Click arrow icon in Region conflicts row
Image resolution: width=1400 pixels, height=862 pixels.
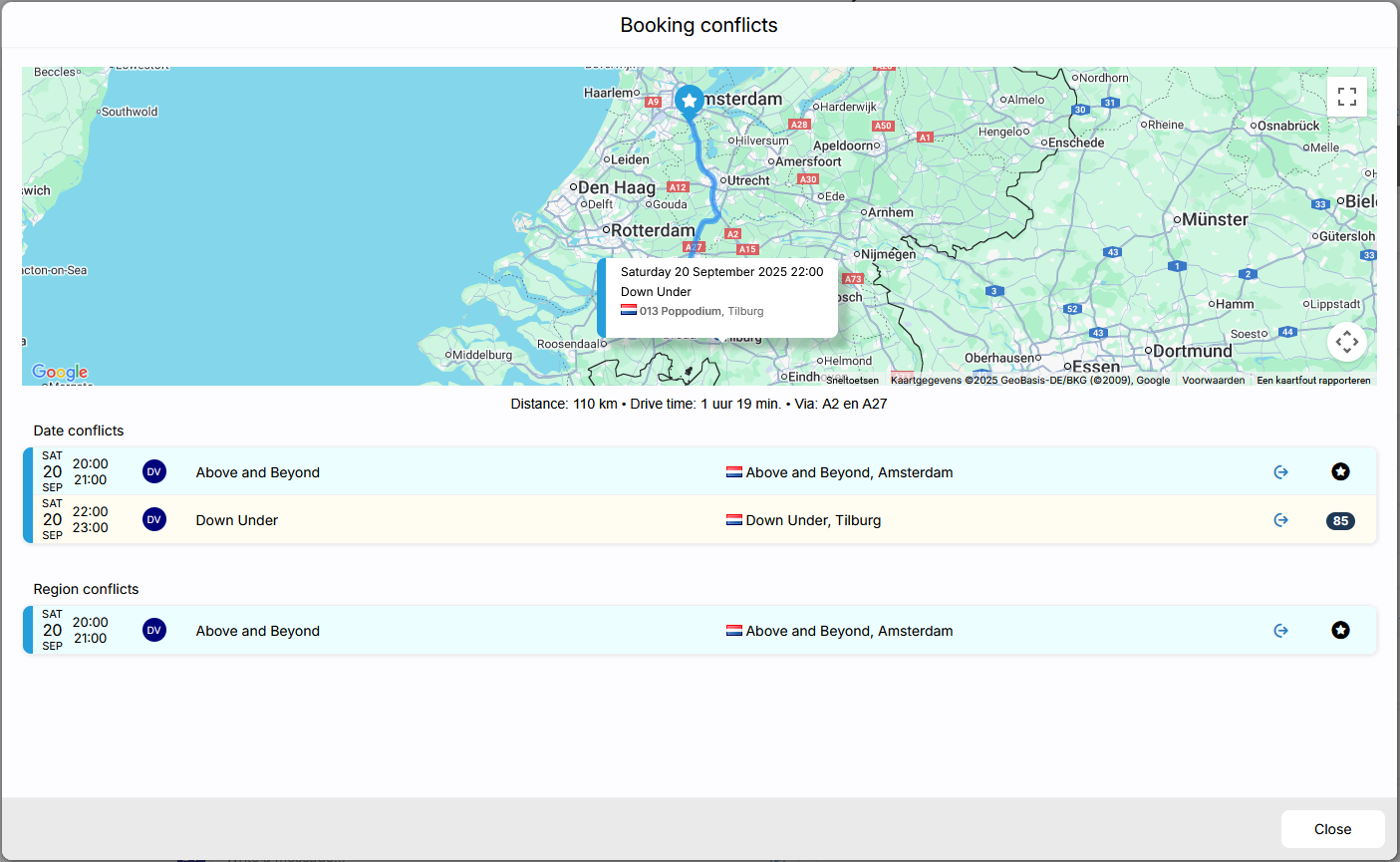1281,631
